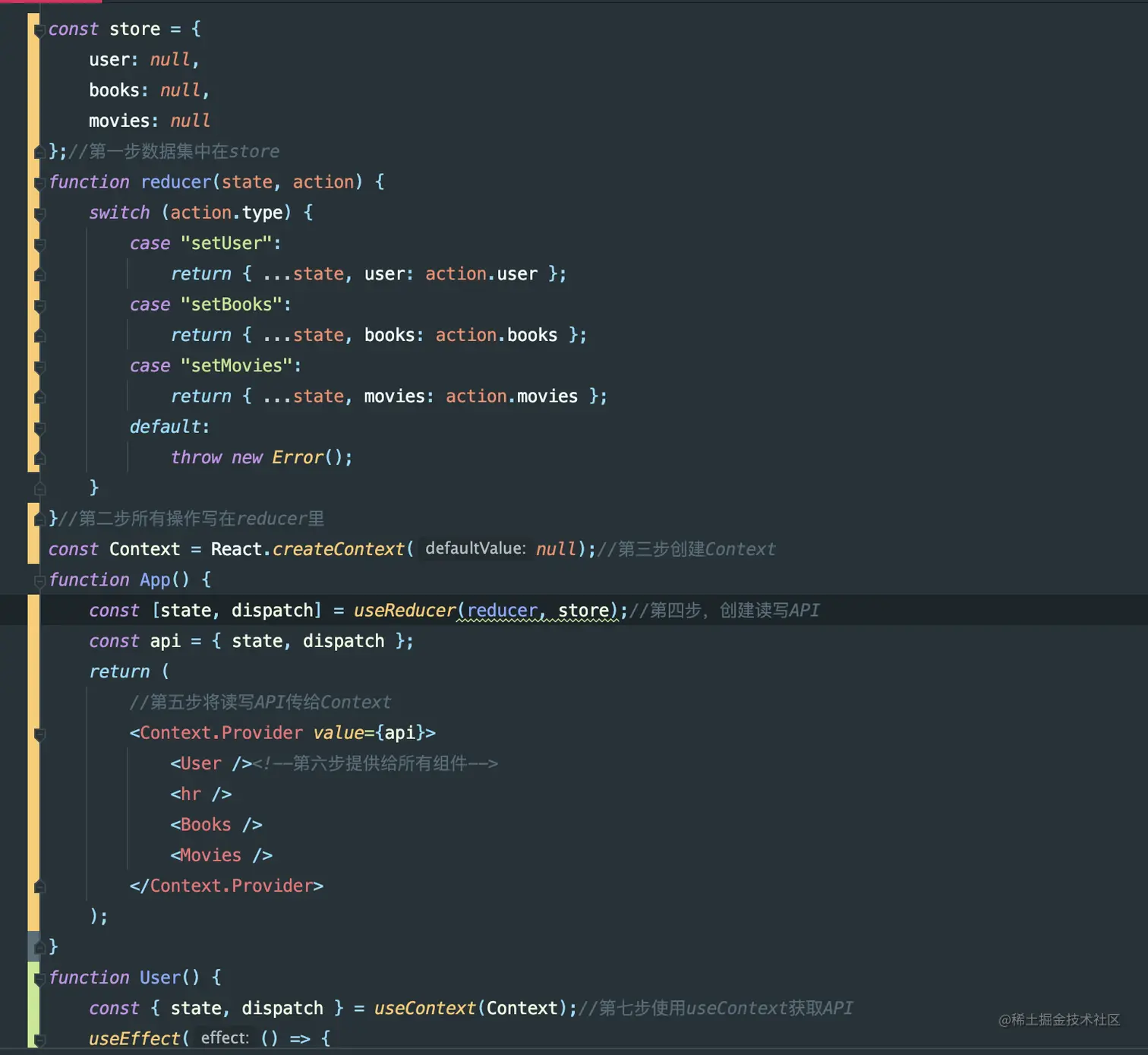Click the comment "第五步将读写API传给Context"

pos(260,702)
